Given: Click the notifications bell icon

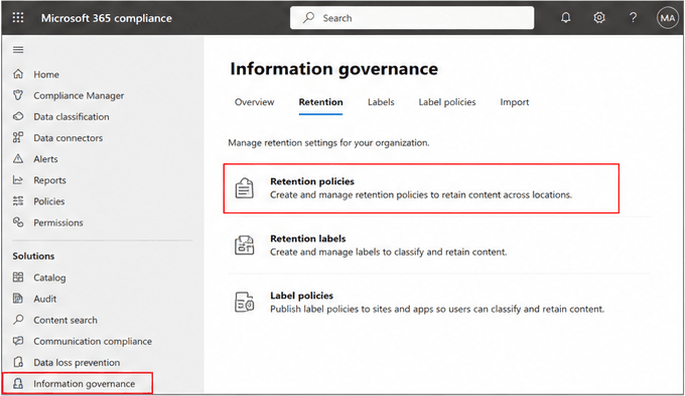Looking at the screenshot, I should [566, 17].
